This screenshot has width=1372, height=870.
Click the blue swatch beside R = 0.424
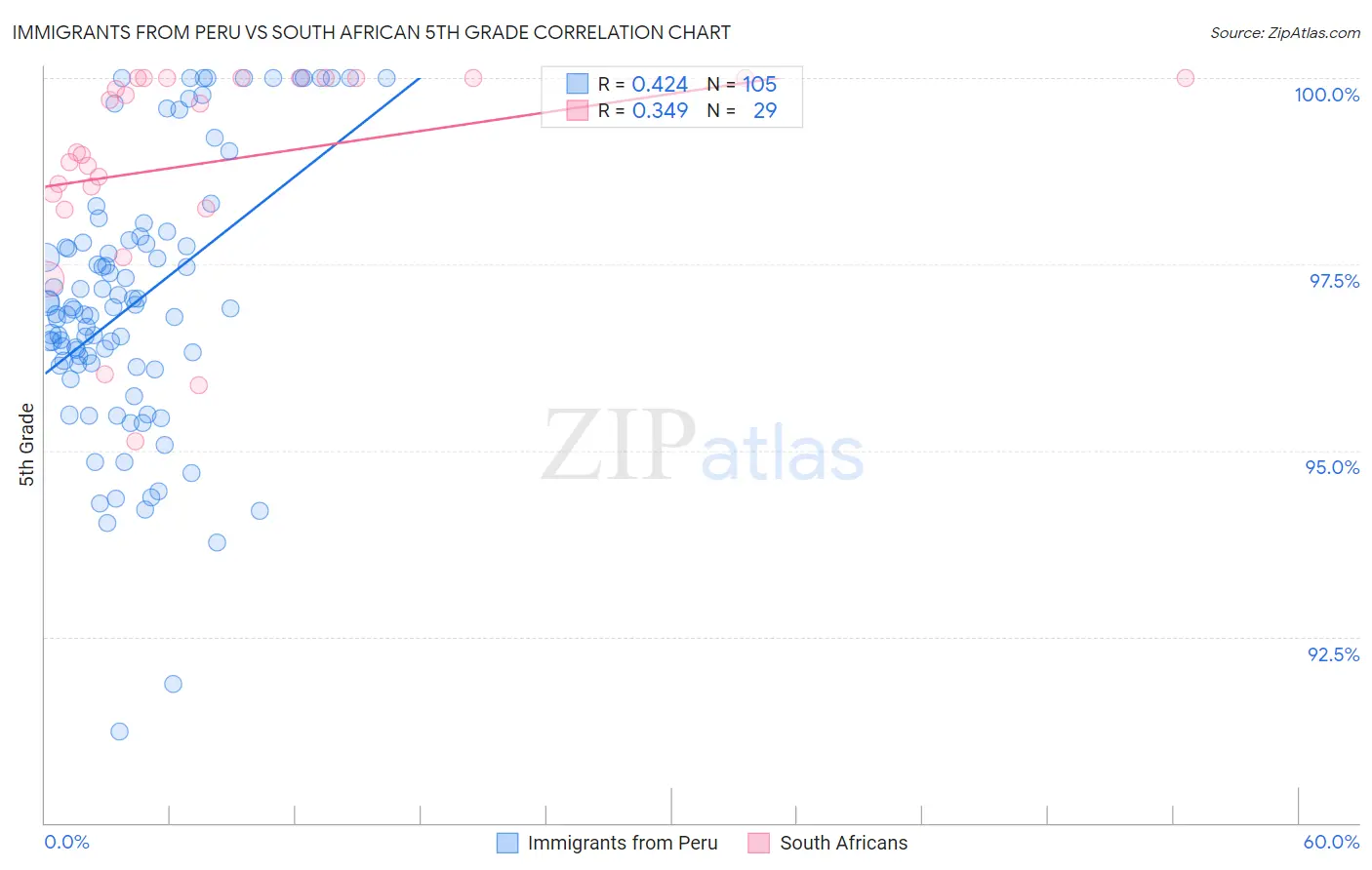click(x=578, y=84)
